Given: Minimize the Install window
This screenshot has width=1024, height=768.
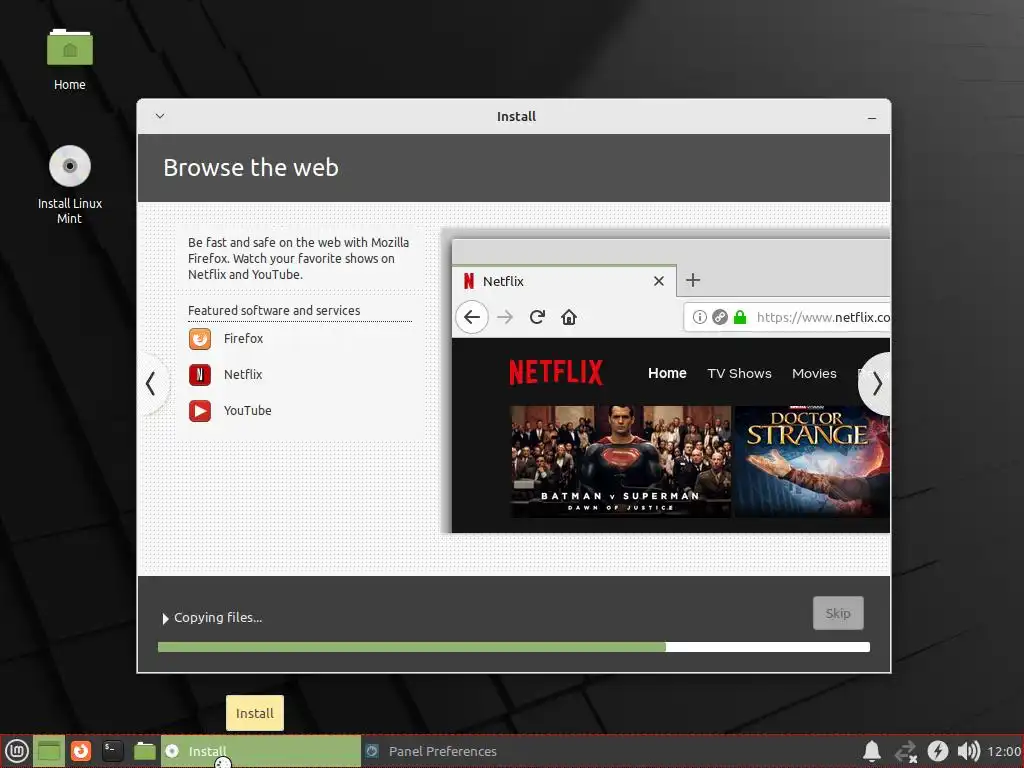Looking at the screenshot, I should 872,118.
